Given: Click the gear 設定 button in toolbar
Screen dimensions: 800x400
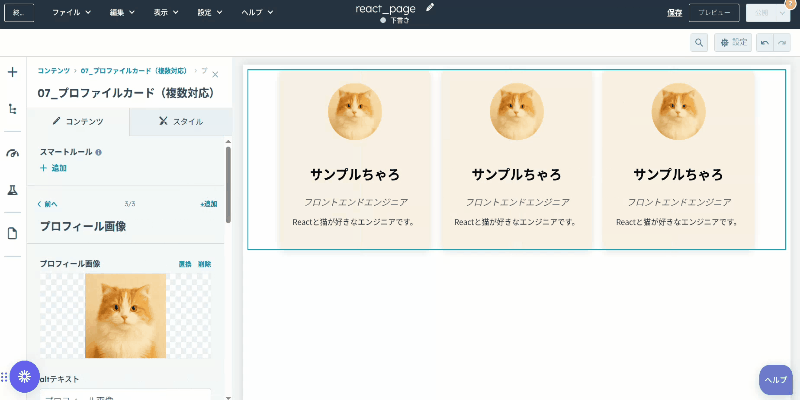Looking at the screenshot, I should tap(733, 43).
